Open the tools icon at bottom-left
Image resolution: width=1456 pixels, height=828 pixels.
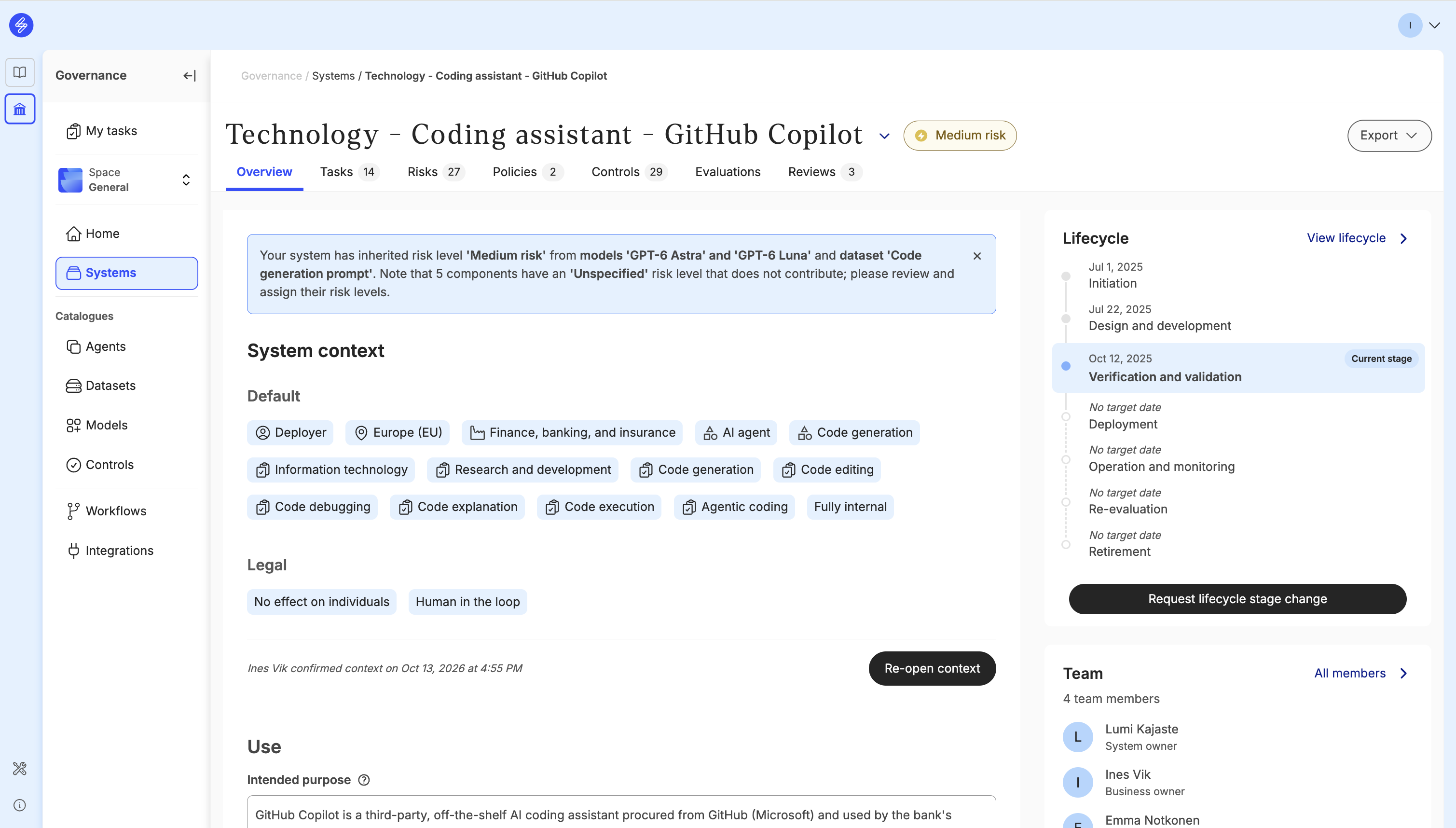click(20, 769)
